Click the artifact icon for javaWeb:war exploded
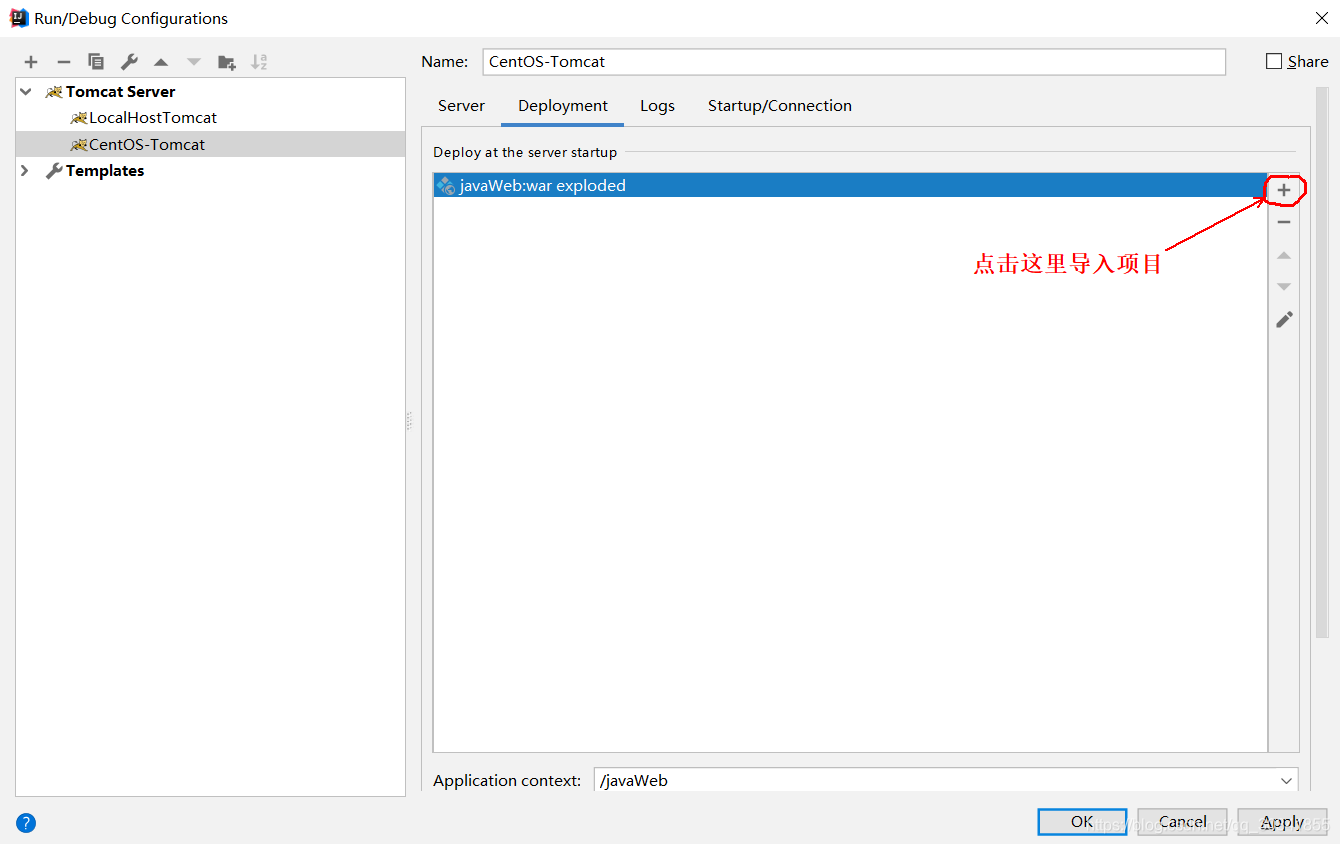Image resolution: width=1340 pixels, height=844 pixels. (446, 185)
